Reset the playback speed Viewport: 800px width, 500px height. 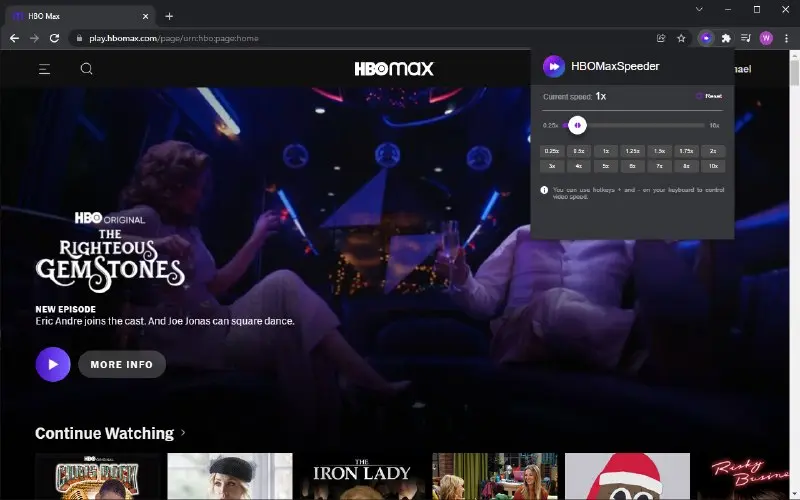click(709, 96)
